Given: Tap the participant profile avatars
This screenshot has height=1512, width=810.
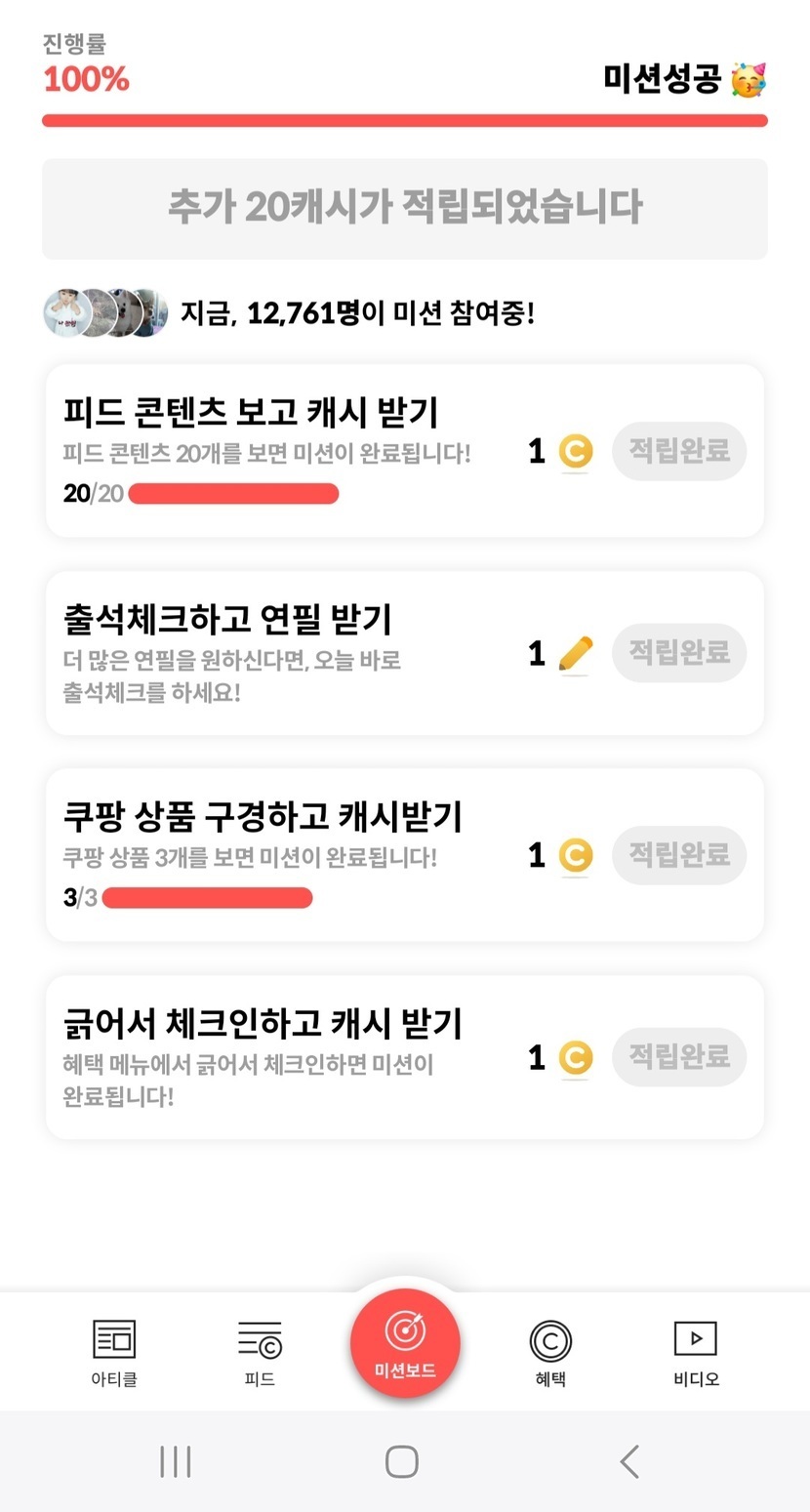Looking at the screenshot, I should (x=105, y=313).
